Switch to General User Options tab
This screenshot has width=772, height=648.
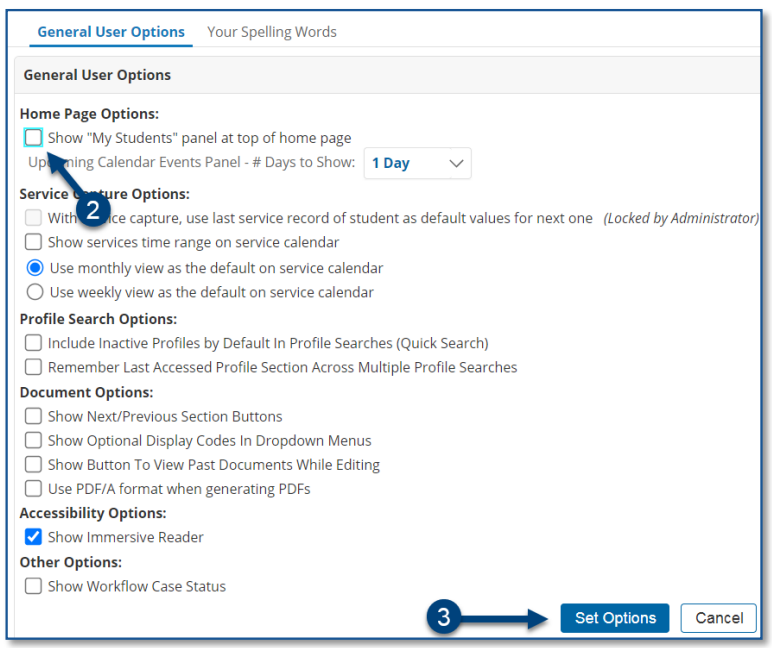[111, 32]
